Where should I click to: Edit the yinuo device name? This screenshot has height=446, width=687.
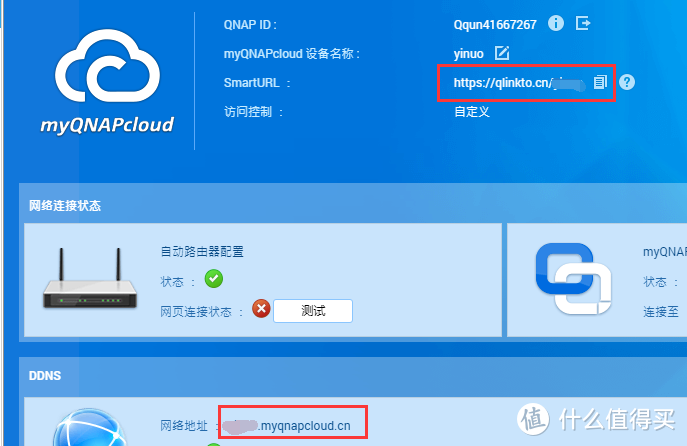[502, 53]
